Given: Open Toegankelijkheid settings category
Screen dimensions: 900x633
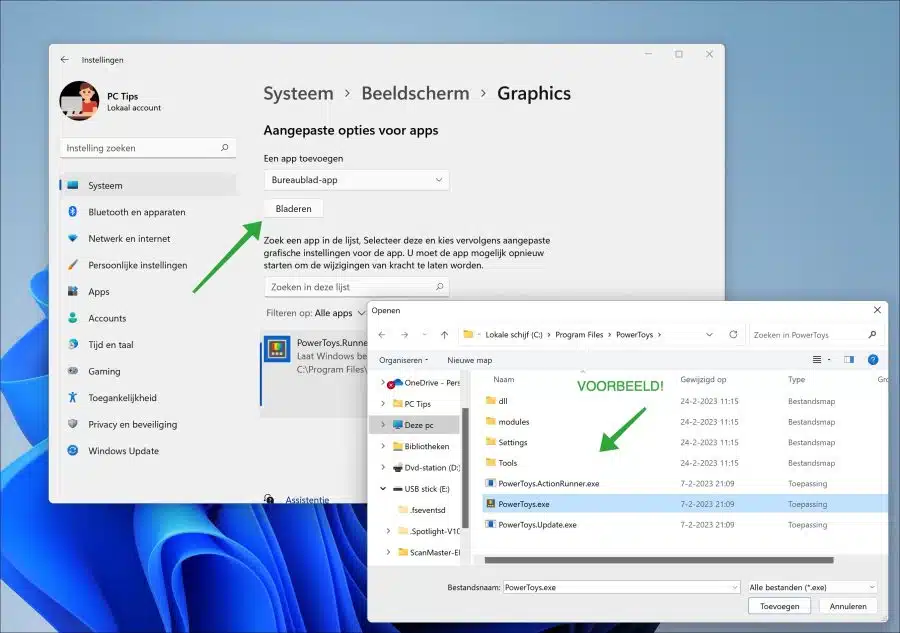Looking at the screenshot, I should point(148,398).
